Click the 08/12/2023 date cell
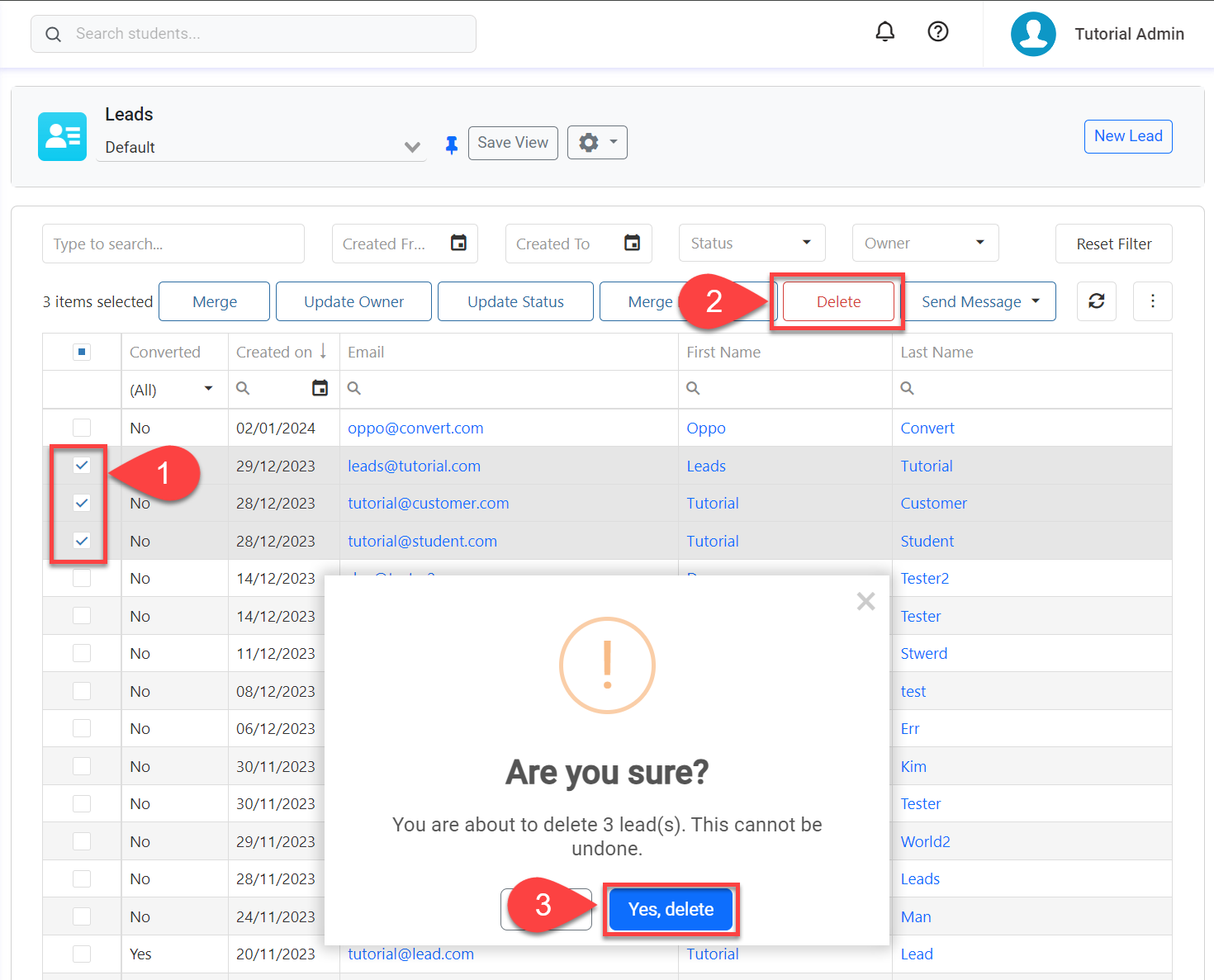 [x=276, y=691]
